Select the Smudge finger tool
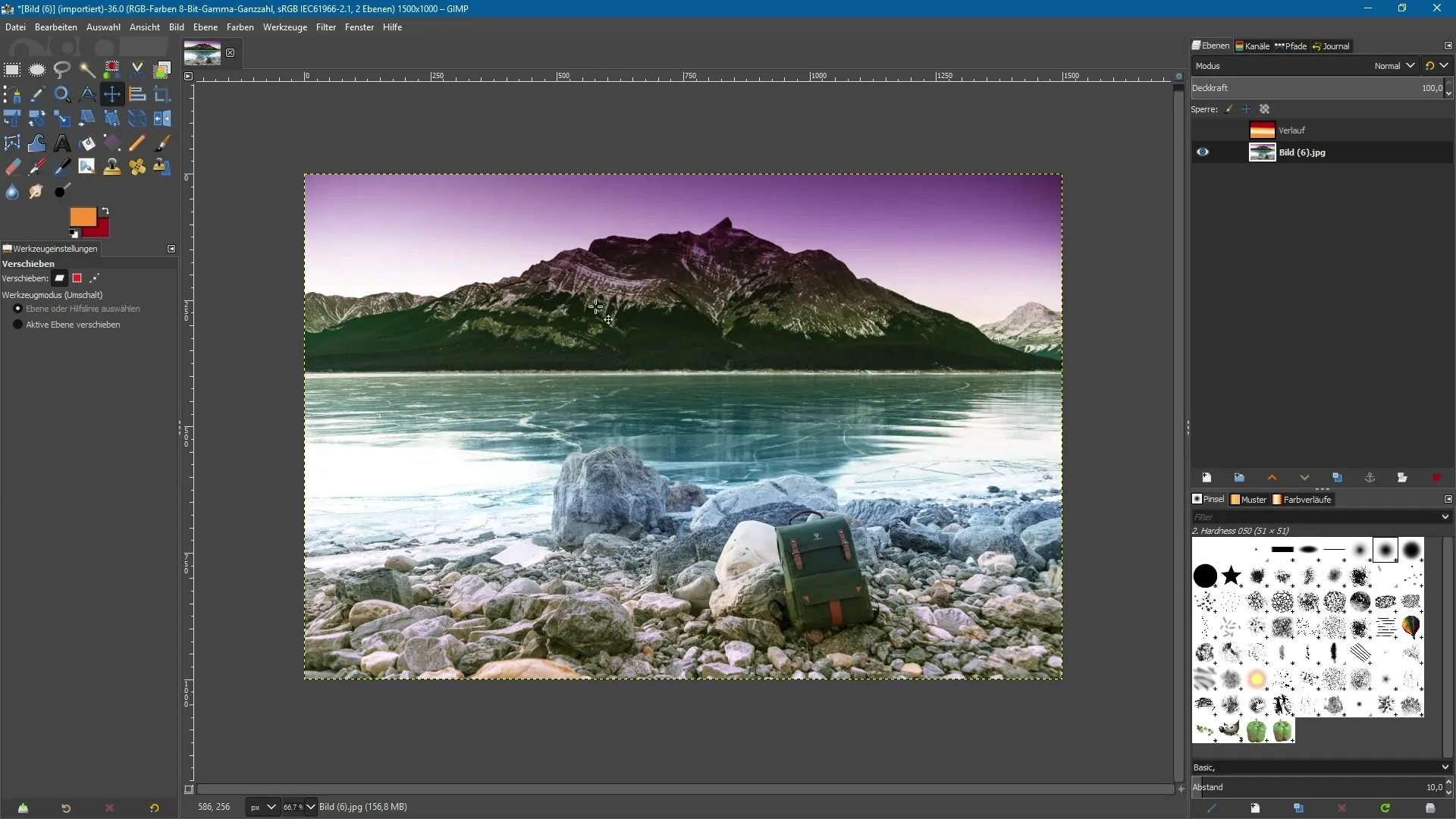This screenshot has width=1456, height=819. tap(37, 192)
